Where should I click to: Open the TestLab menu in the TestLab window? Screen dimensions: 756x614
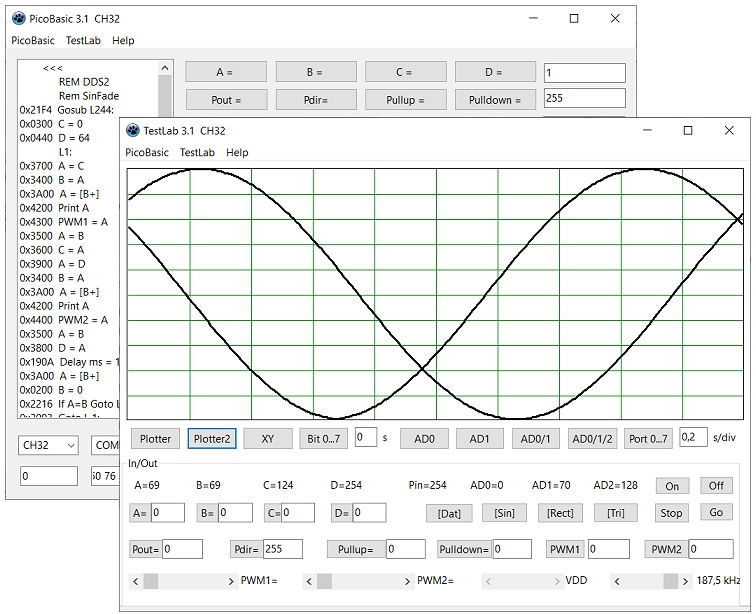point(197,153)
